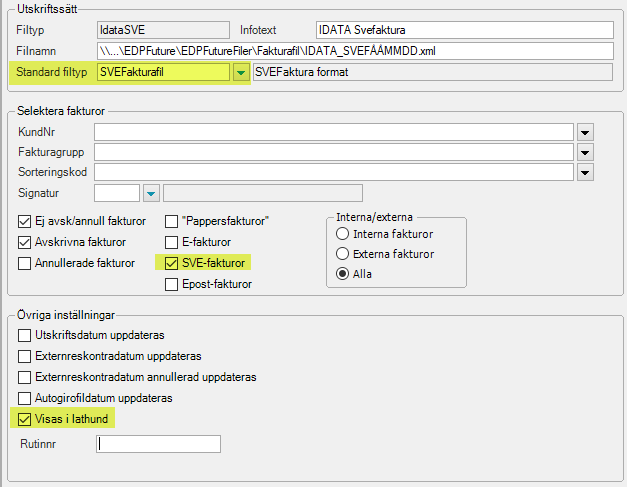Open the Signatur dropdown arrow
Image resolution: width=627 pixels, height=487 pixels.
(x=151, y=194)
